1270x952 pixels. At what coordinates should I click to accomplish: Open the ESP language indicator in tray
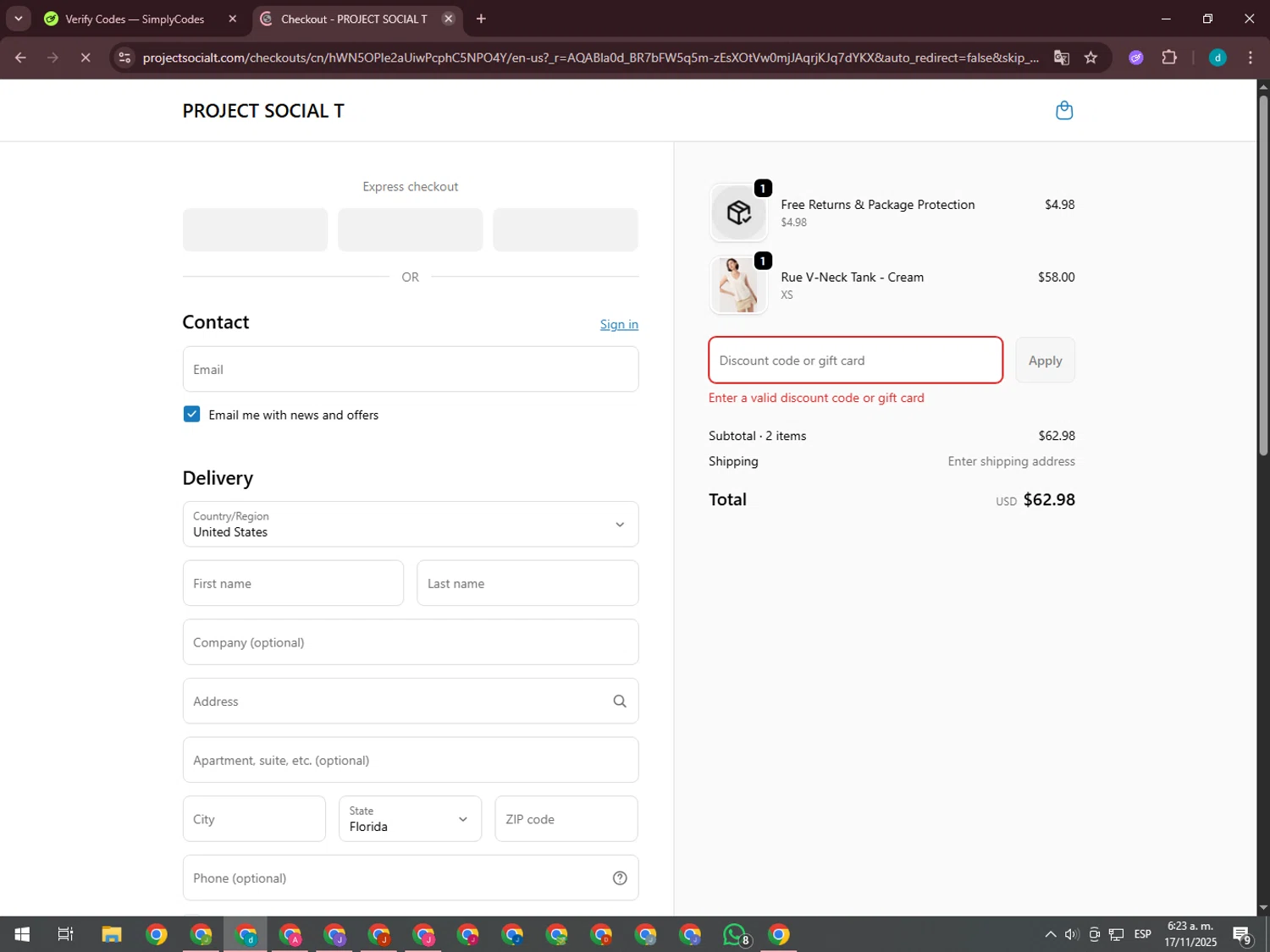(1142, 934)
